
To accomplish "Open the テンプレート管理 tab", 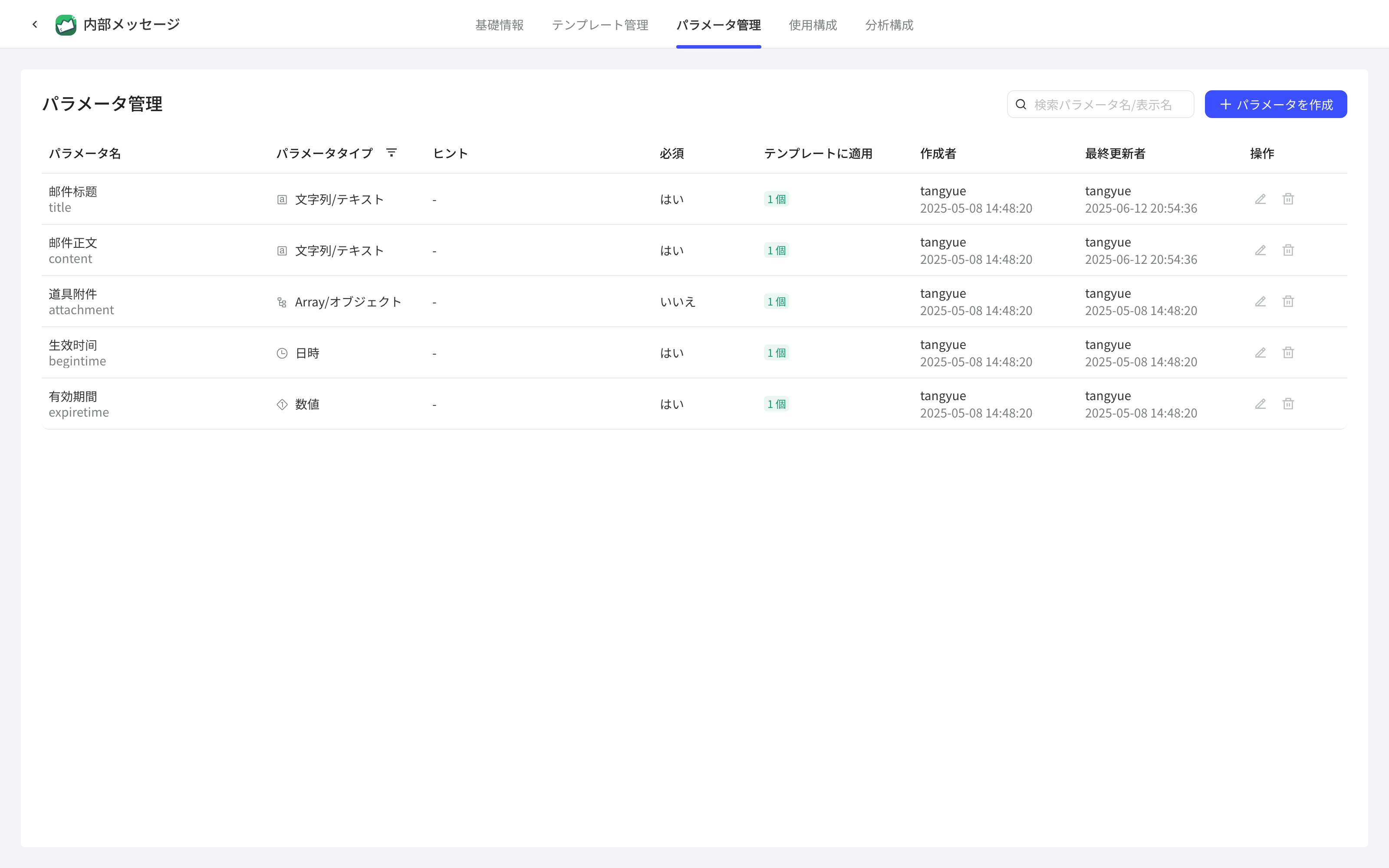I will 600,25.
